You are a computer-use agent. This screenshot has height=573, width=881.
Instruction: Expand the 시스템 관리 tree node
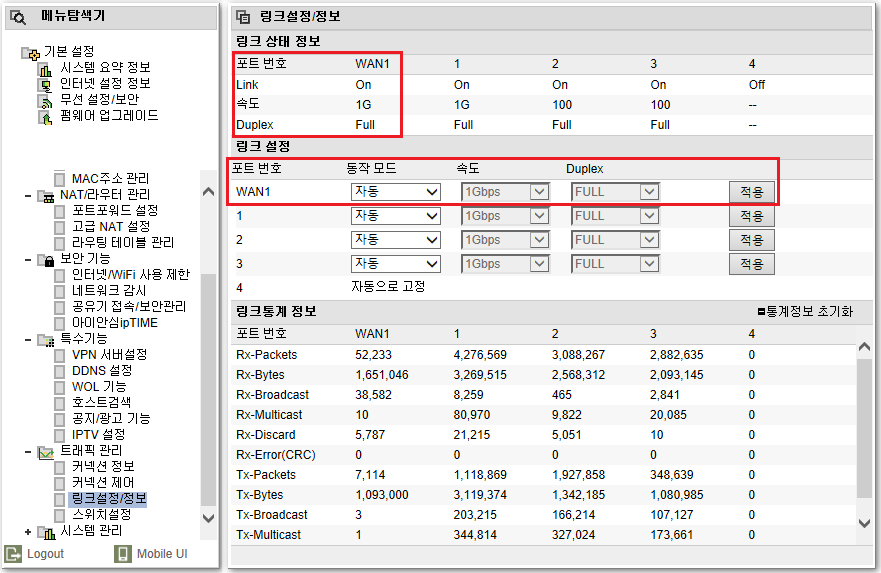[28, 531]
